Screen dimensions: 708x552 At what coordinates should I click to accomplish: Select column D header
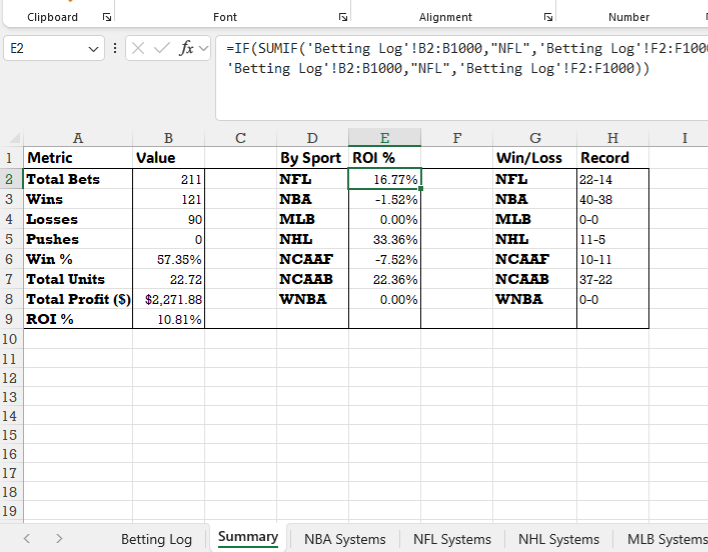click(x=312, y=138)
